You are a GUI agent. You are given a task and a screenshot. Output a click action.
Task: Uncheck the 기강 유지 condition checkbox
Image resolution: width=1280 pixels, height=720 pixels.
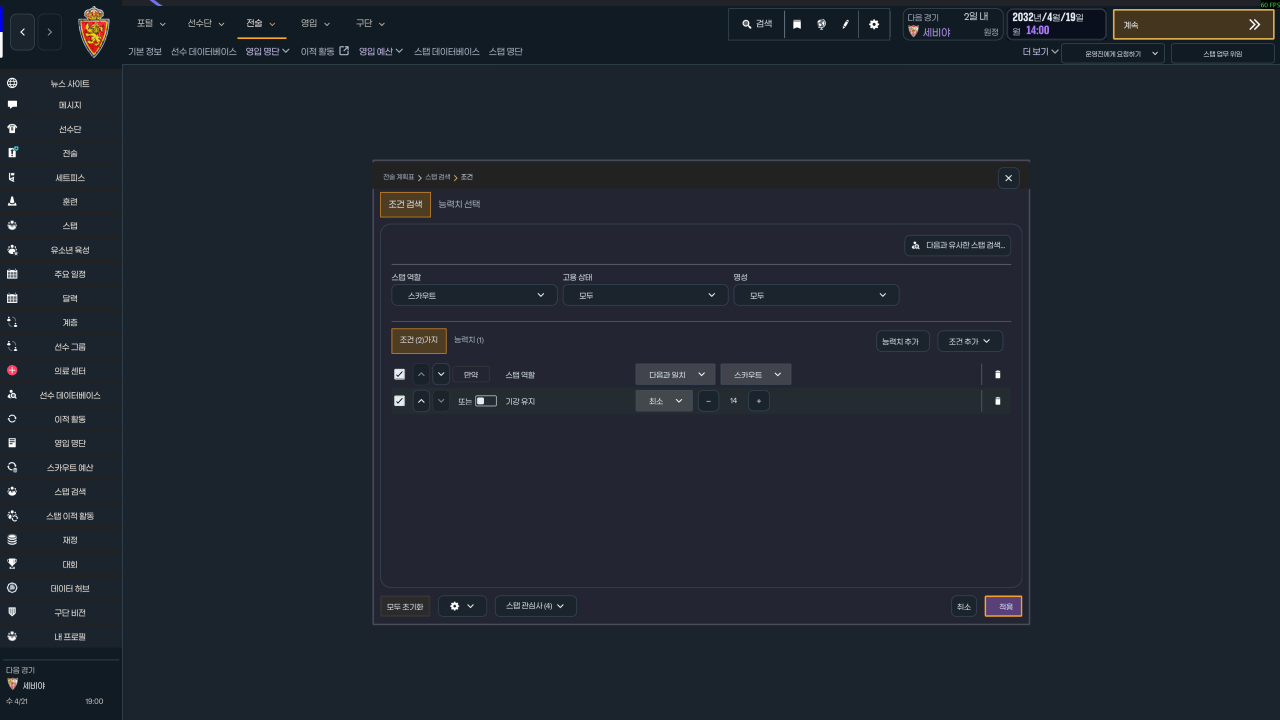click(400, 401)
